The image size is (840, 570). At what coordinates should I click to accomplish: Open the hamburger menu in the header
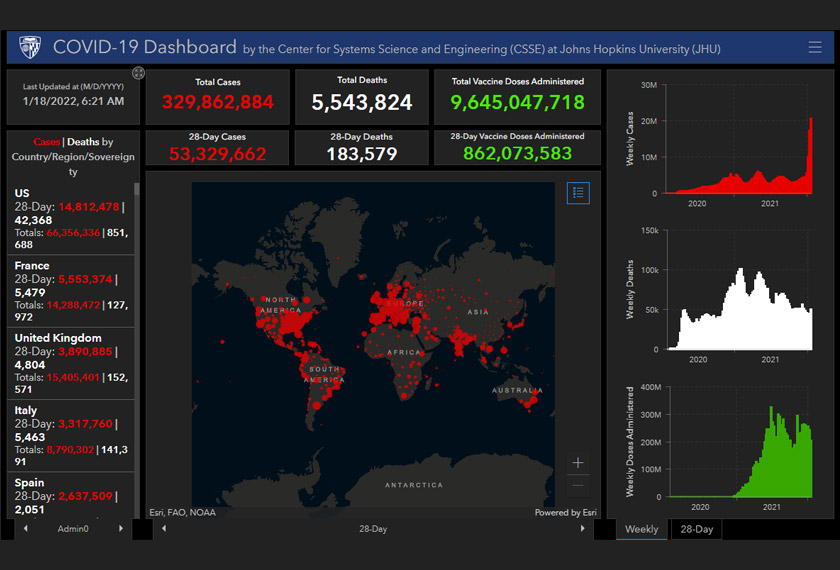[815, 47]
